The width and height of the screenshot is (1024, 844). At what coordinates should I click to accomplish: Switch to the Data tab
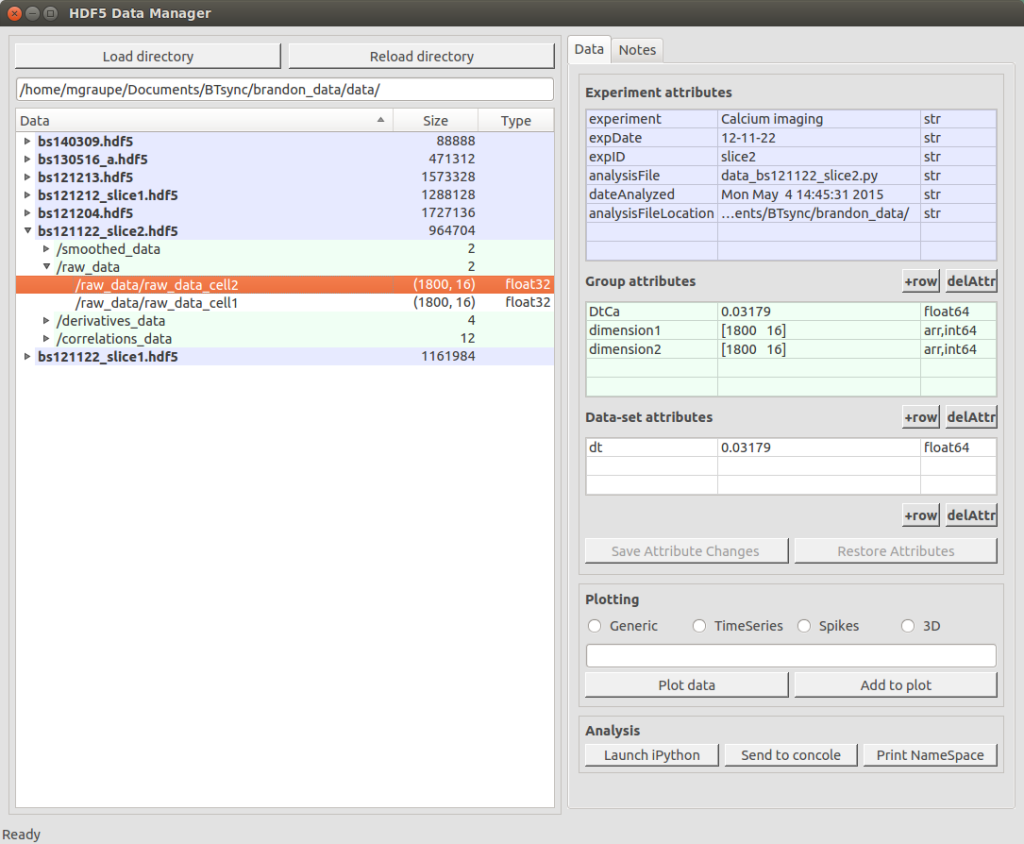pos(589,50)
